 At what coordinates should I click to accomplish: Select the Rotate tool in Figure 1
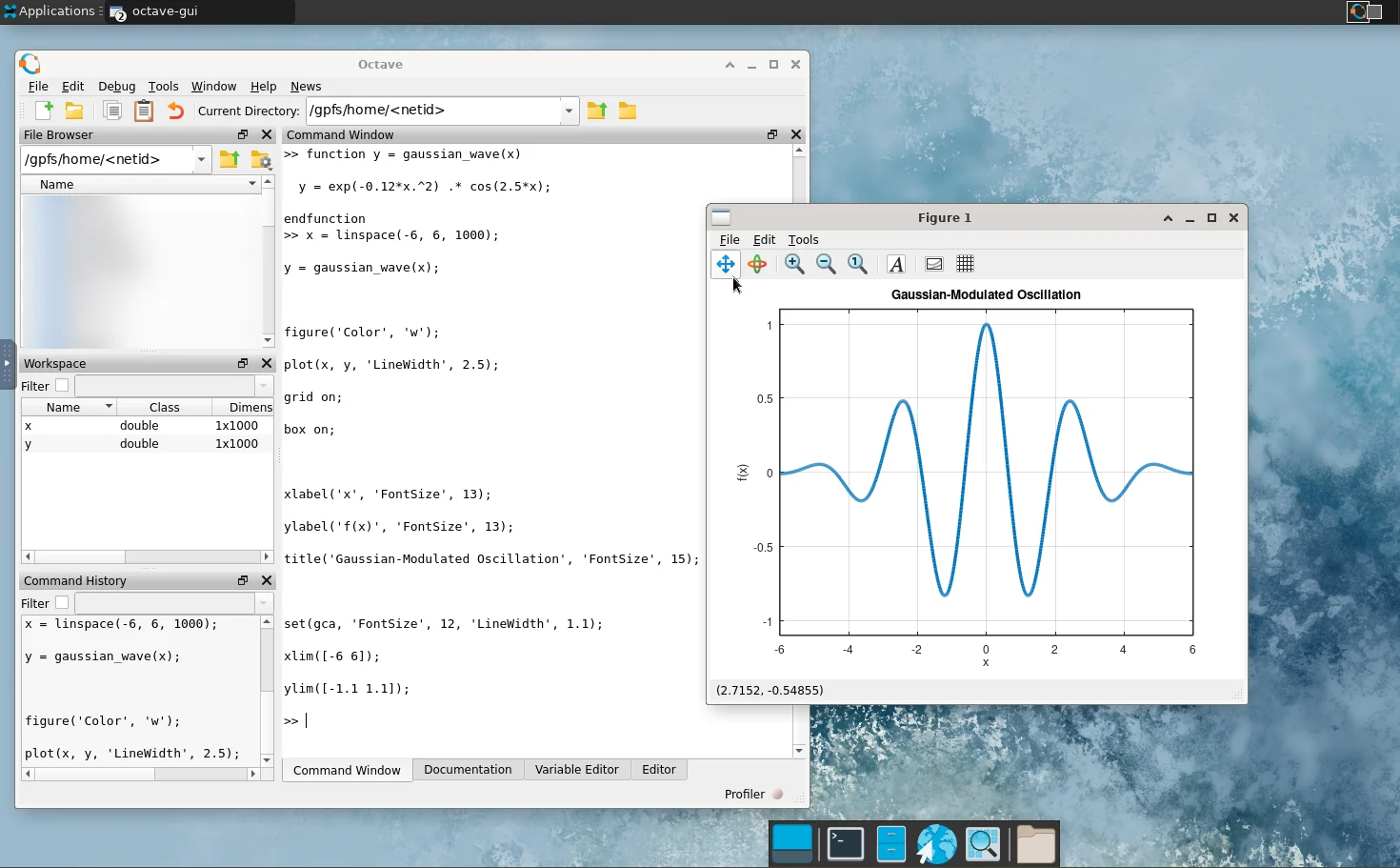click(x=757, y=264)
